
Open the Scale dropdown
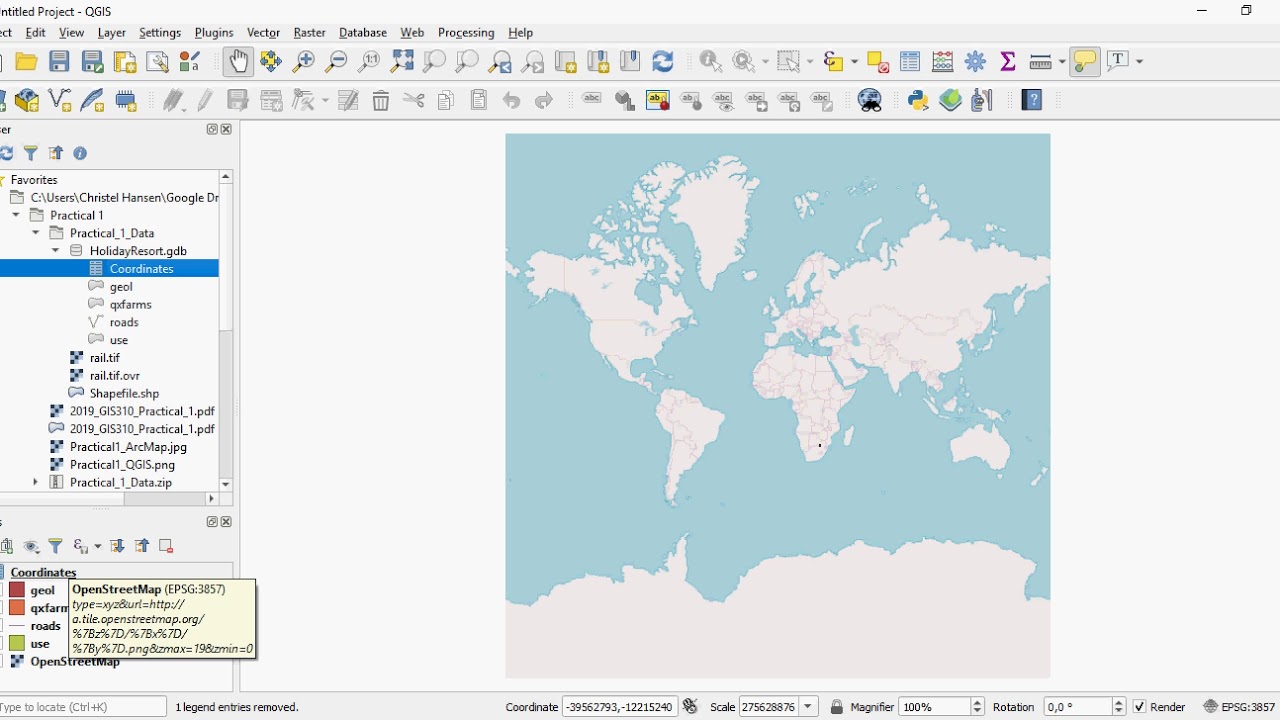[x=808, y=707]
